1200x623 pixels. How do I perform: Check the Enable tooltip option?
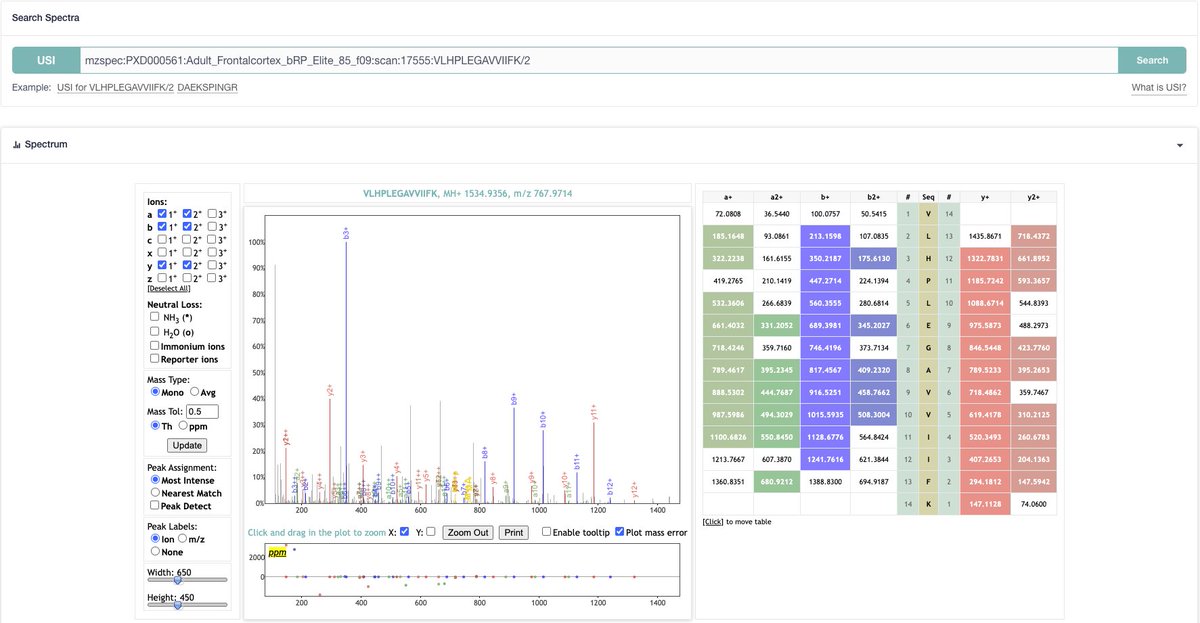[x=547, y=532]
